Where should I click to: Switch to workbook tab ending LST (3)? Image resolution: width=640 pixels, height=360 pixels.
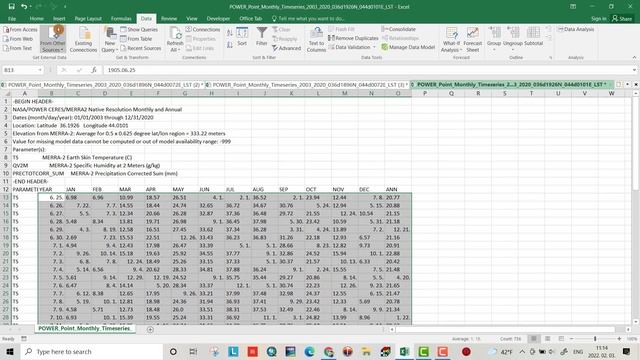click(x=307, y=84)
